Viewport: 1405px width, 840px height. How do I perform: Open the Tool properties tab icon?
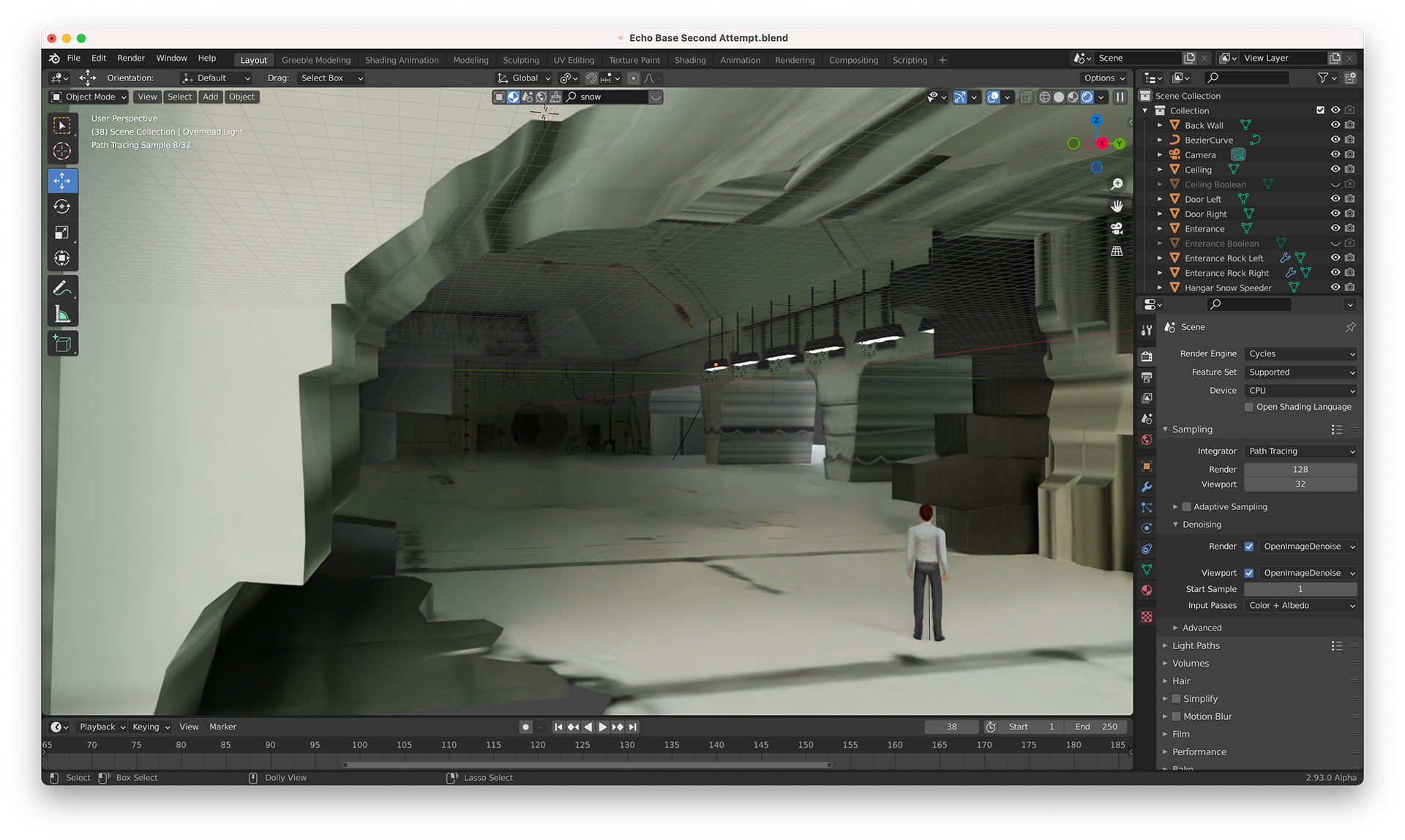tap(1147, 331)
